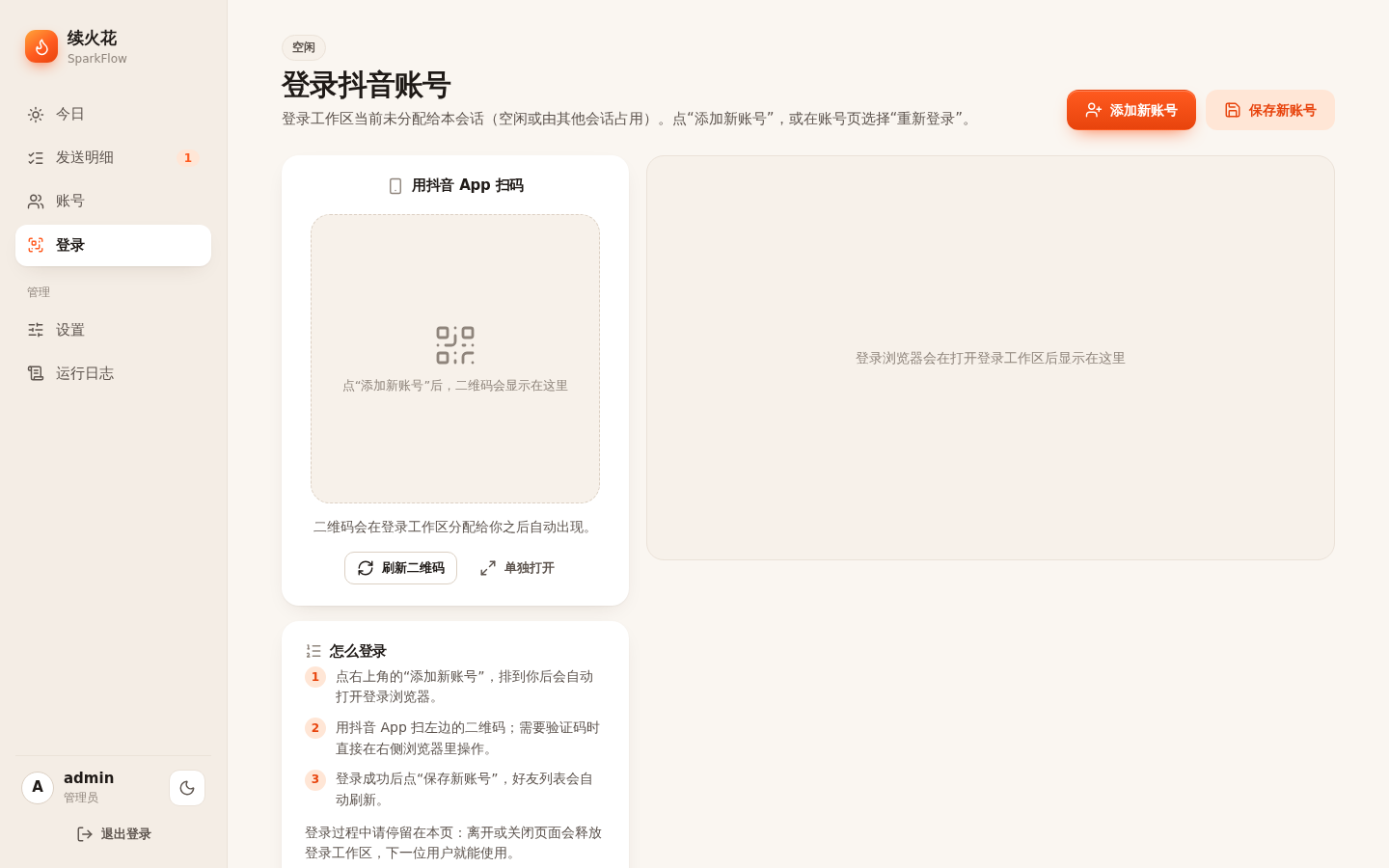Click the badge 1 beside 发送明细
This screenshot has width=1389, height=868.
pos(187,158)
